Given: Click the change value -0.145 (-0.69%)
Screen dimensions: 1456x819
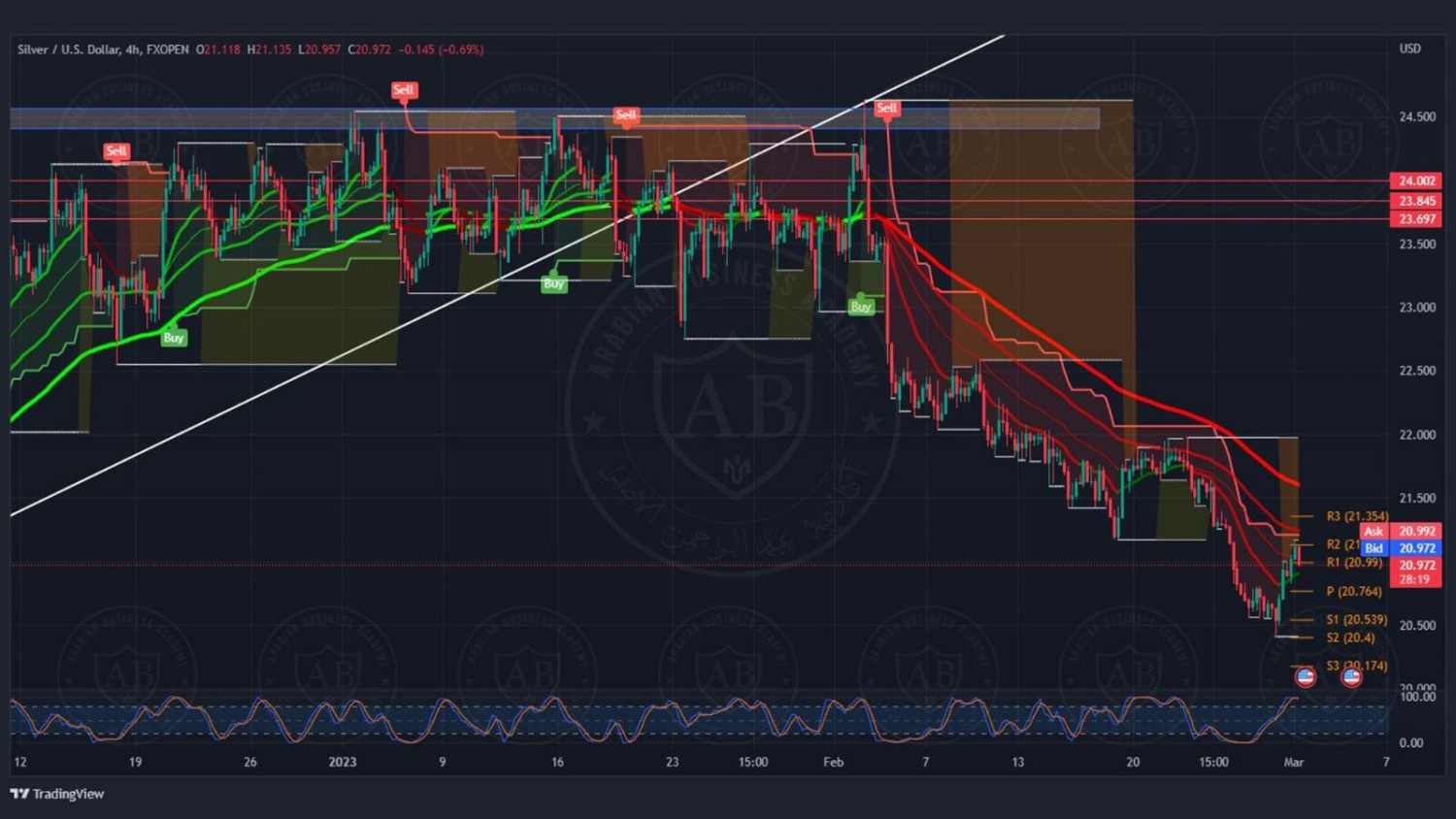Looking at the screenshot, I should point(441,49).
